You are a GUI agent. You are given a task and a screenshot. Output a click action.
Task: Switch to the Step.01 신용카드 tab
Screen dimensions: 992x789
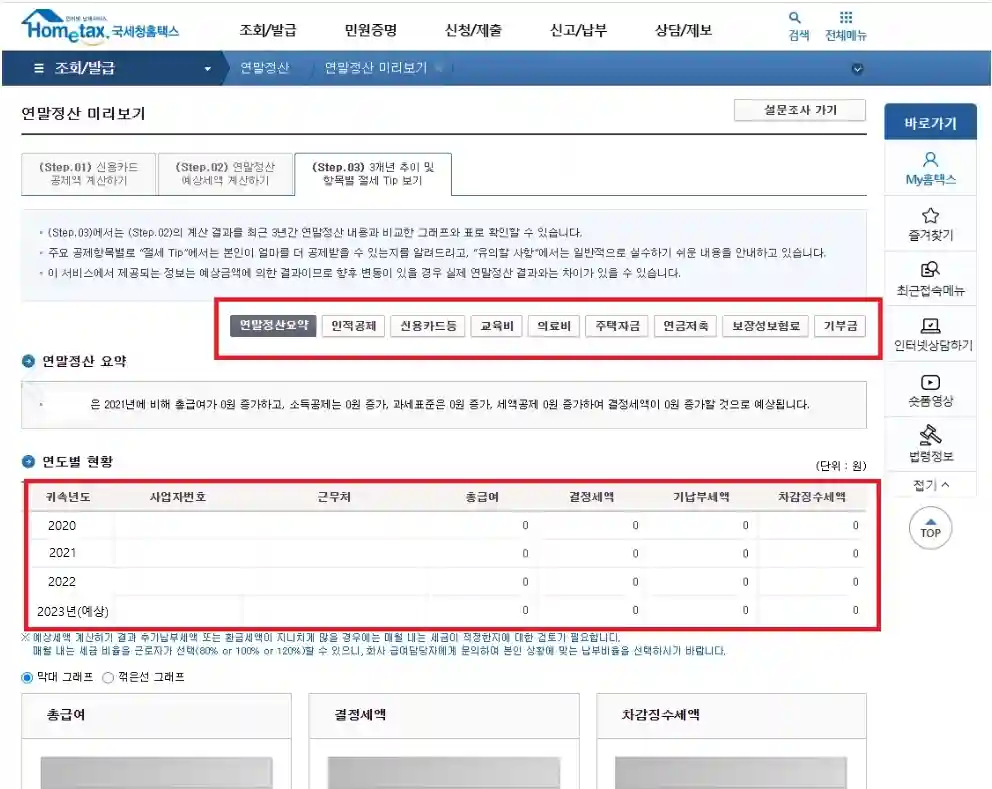click(x=88, y=172)
